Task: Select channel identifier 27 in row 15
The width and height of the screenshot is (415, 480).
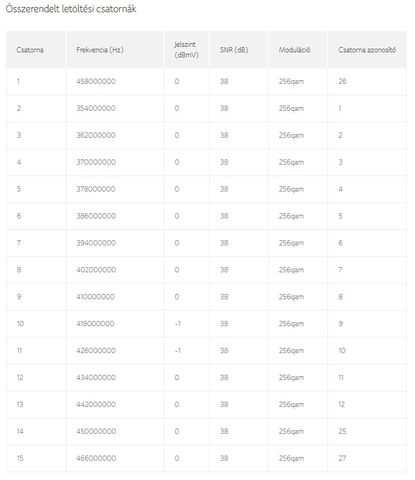Action: point(342,458)
